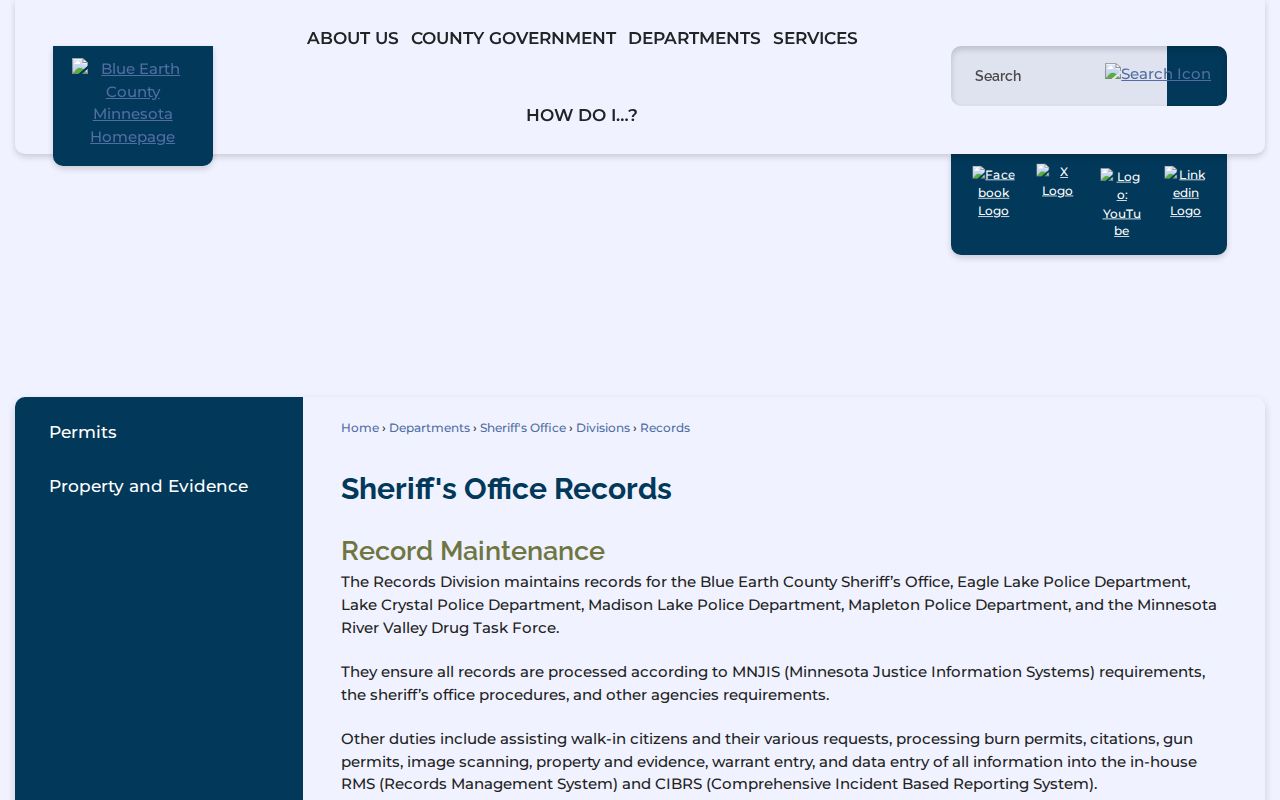Click the Search Icon button

[1158, 74]
